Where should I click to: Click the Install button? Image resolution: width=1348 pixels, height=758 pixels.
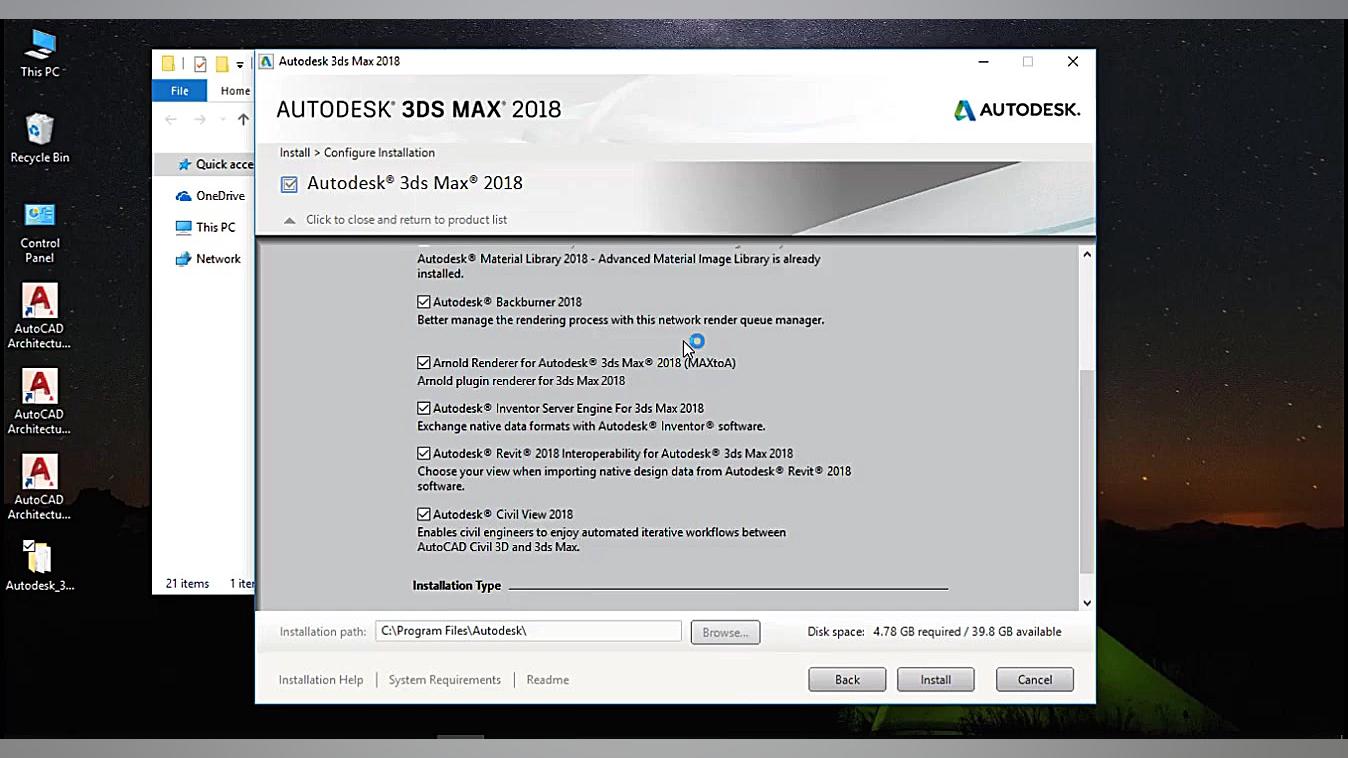pos(935,680)
